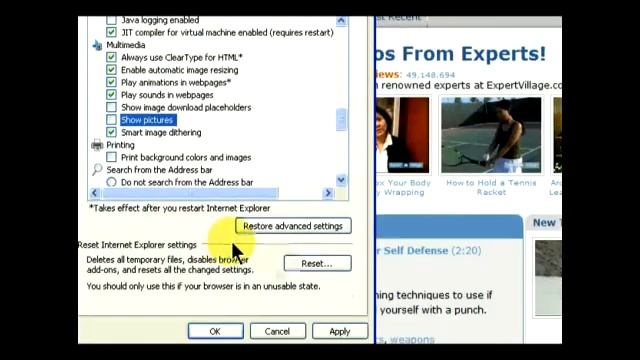Image resolution: width=640 pixels, height=360 pixels.
Task: Click the Cancel button
Action: (278, 331)
